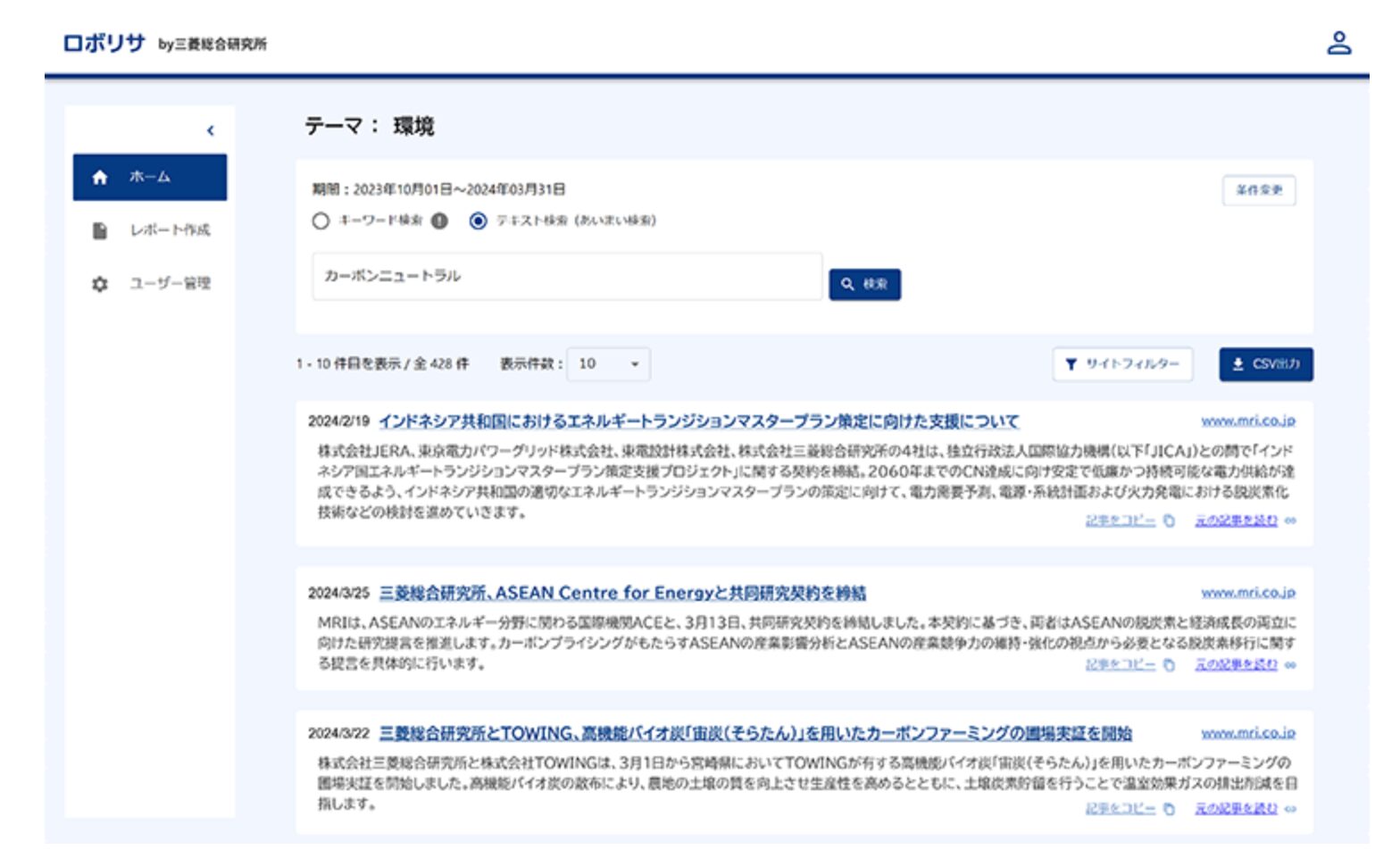Image resolution: width=1400 pixels, height=850 pixels.
Task: Open ユーザー管理 in the sidebar
Action: pos(150,284)
